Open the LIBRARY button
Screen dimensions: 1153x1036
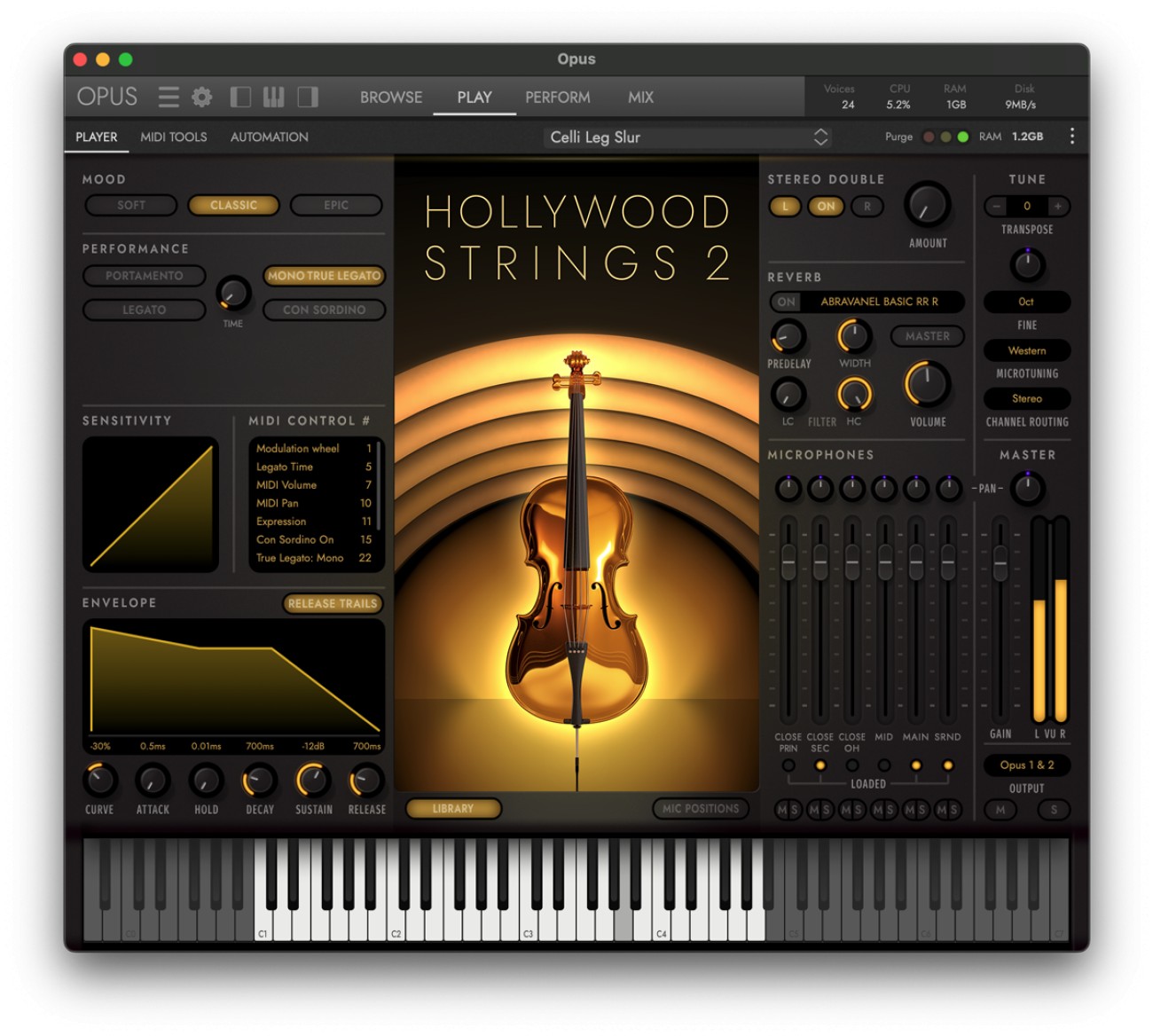[453, 809]
